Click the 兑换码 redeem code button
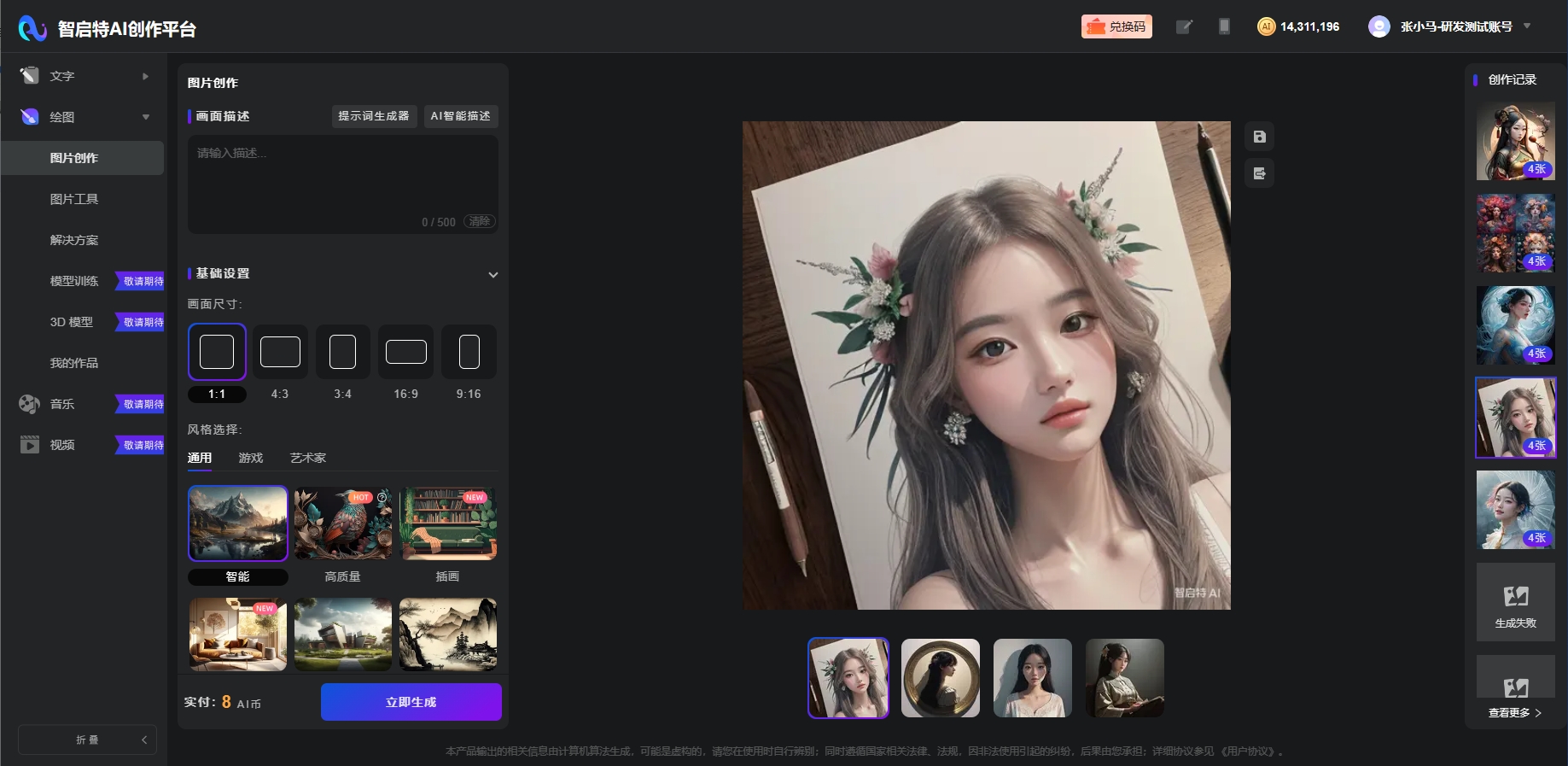The image size is (1568, 766). (1116, 26)
